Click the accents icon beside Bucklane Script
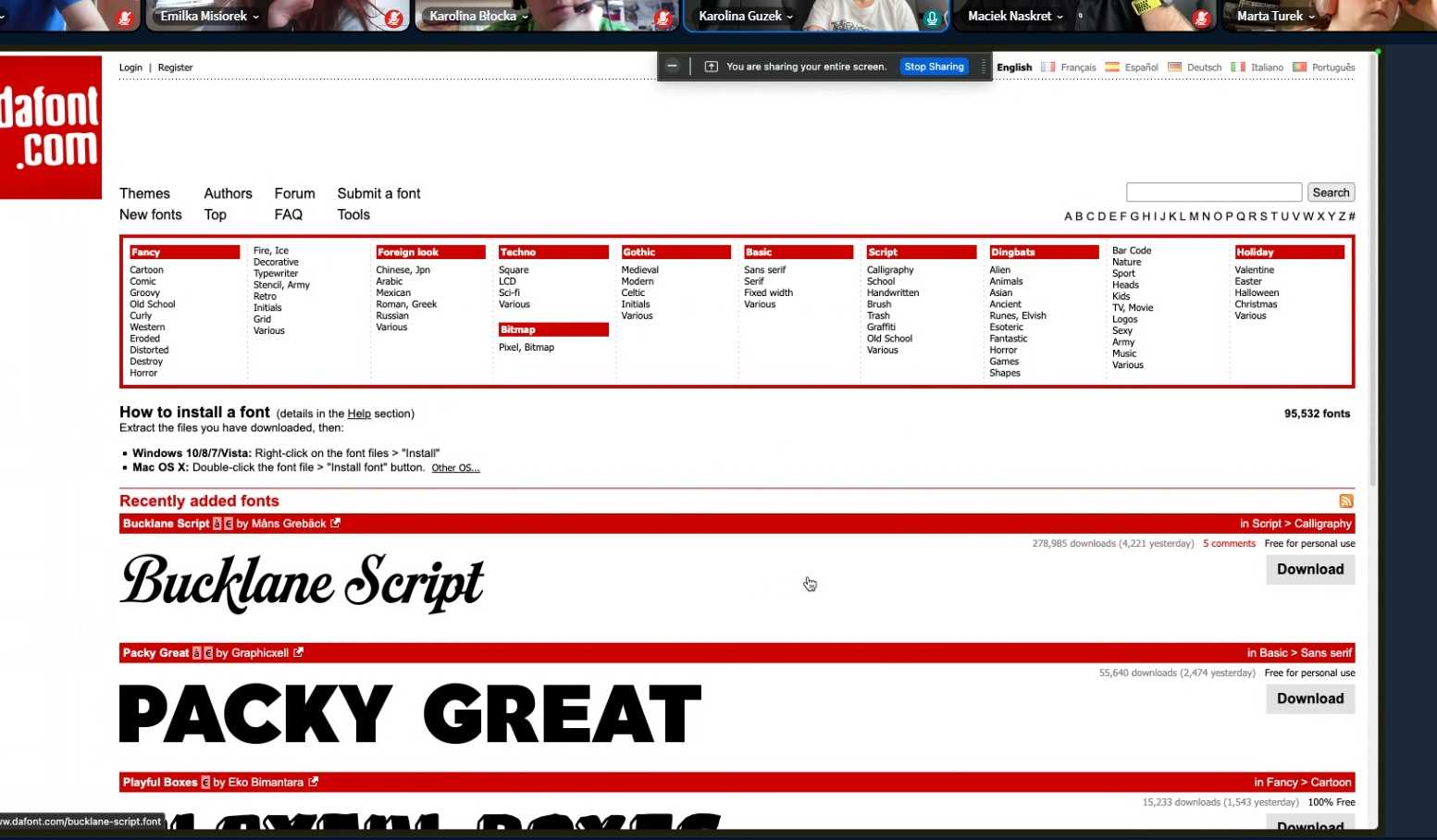The height and width of the screenshot is (840, 1437). coord(217,524)
